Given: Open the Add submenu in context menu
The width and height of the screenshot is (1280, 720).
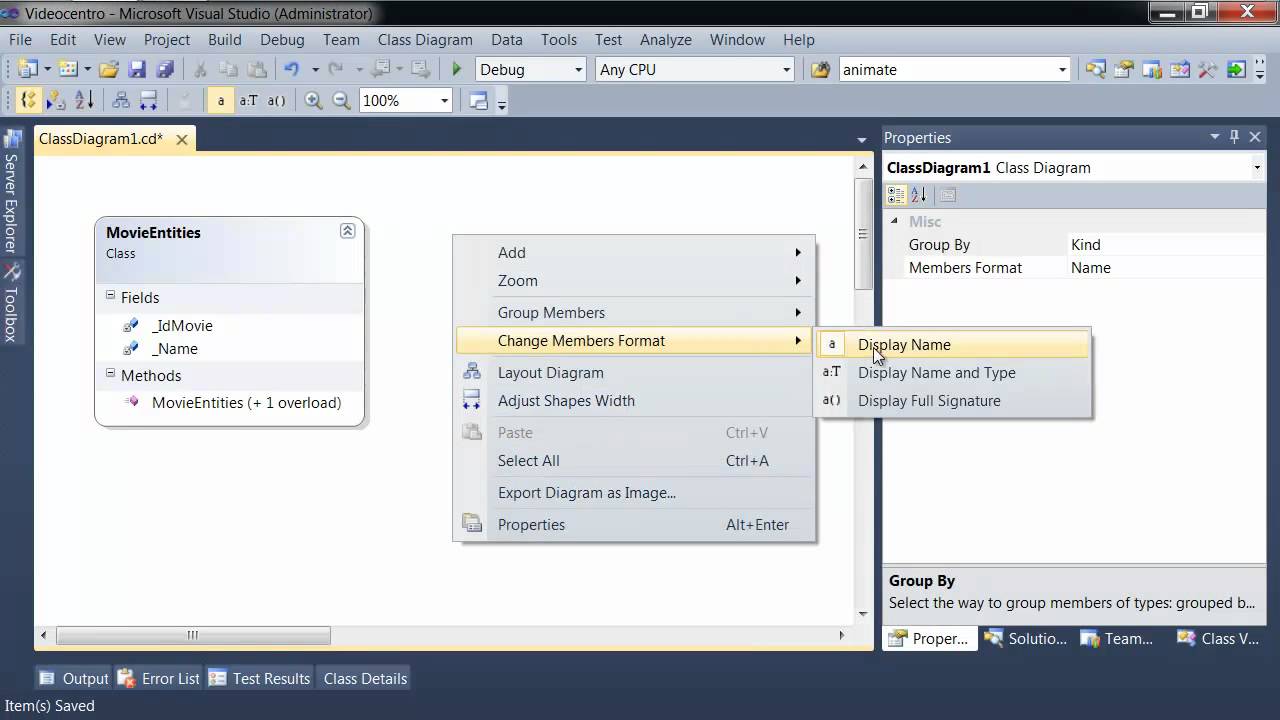Looking at the screenshot, I should (636, 252).
